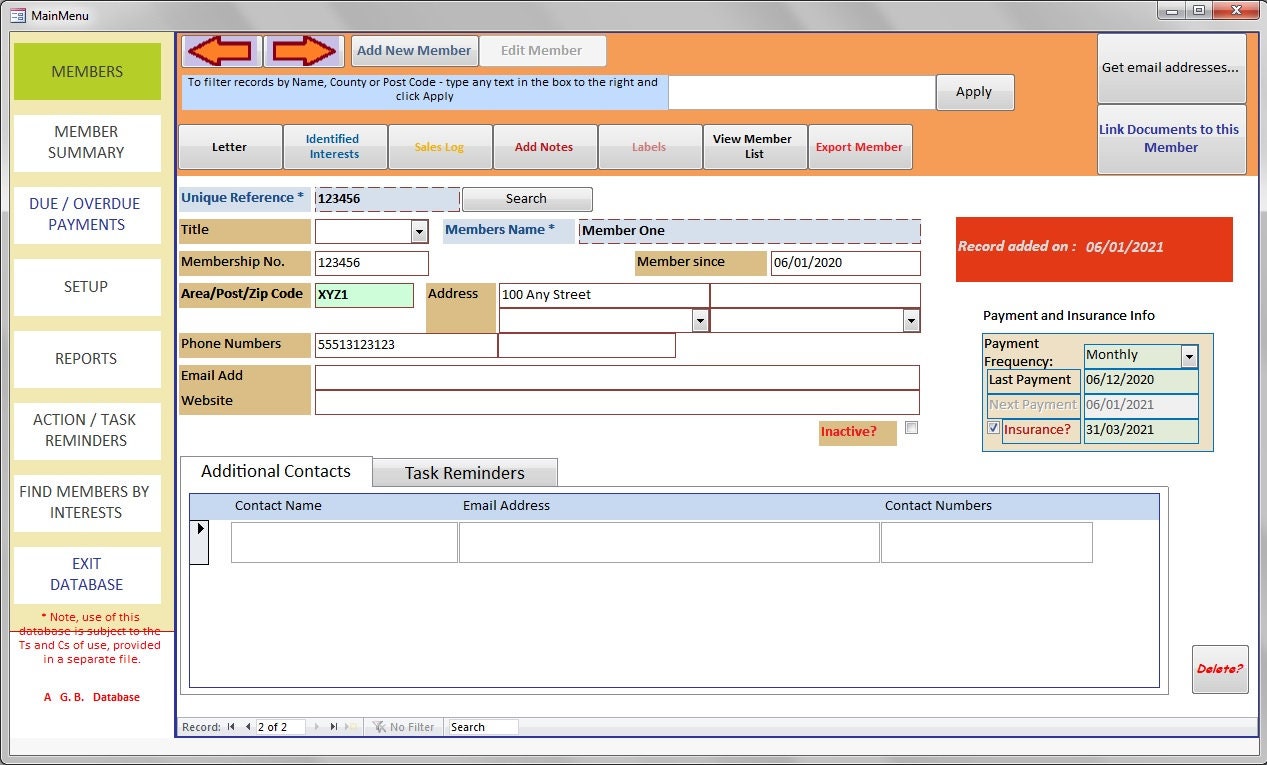Open Link Documents to this Member
1267x765 pixels.
pos(1171,138)
